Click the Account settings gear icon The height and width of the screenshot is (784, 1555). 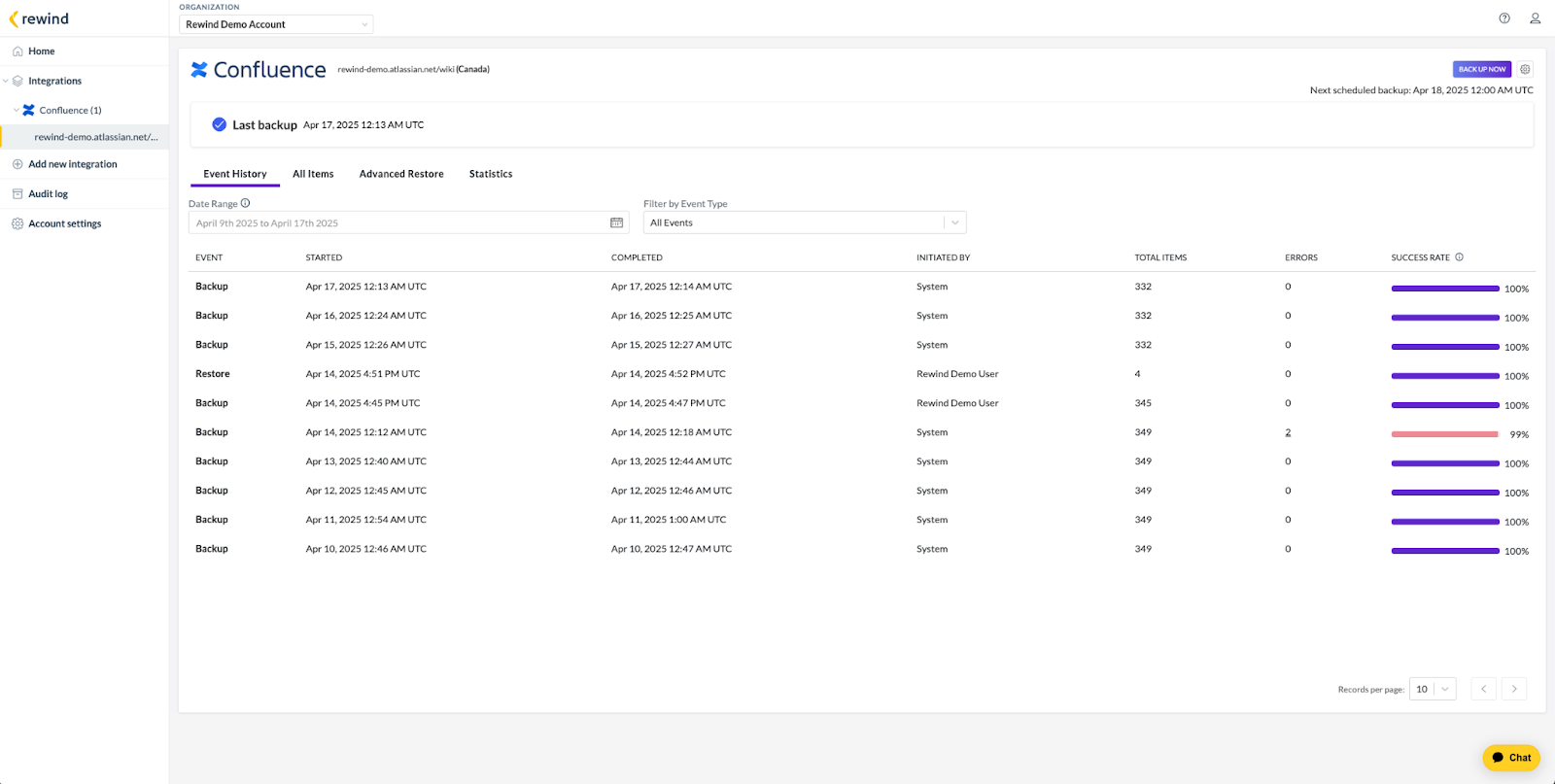coord(17,223)
